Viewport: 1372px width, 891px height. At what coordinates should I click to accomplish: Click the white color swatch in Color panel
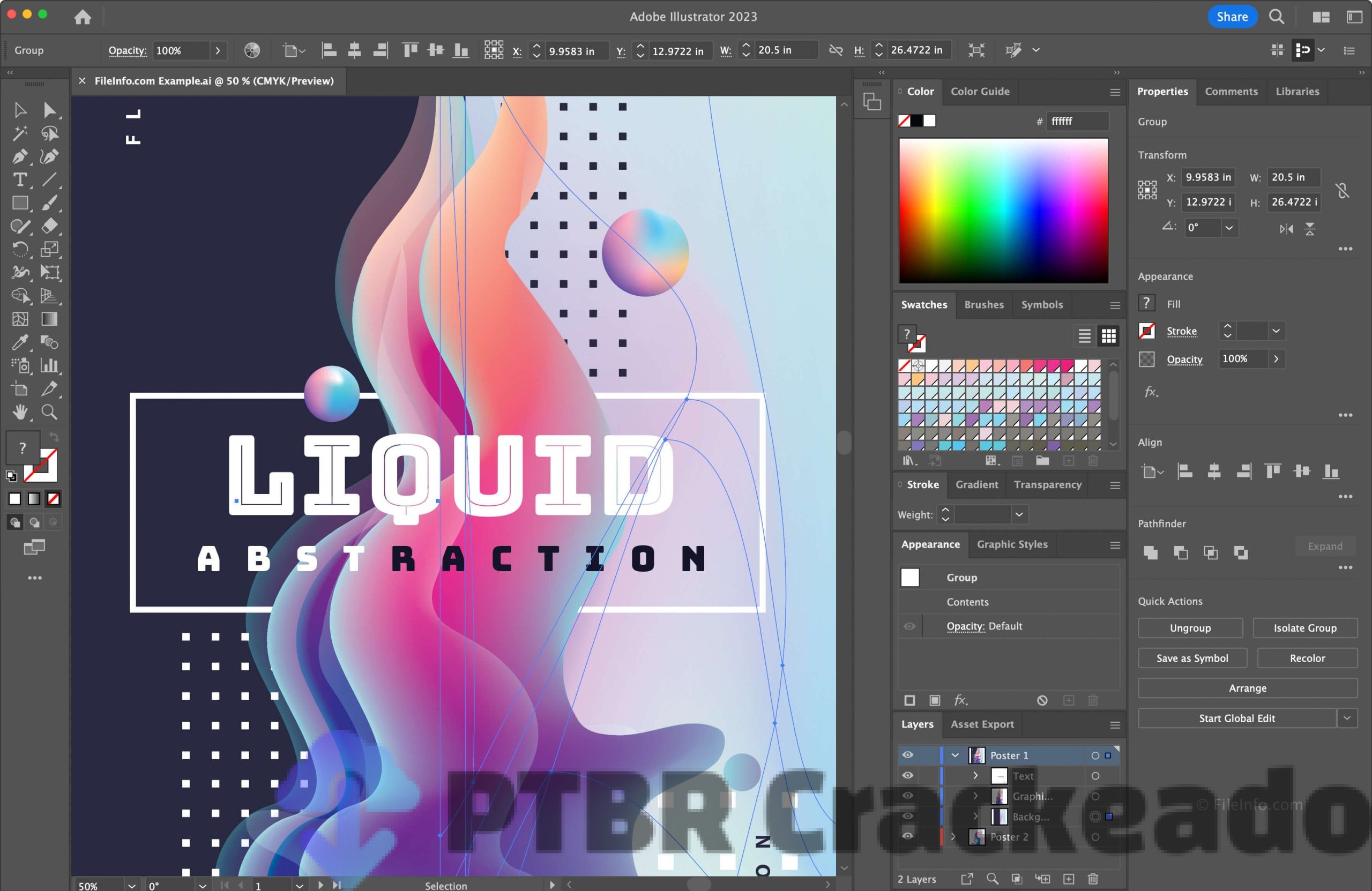pyautogui.click(x=928, y=120)
